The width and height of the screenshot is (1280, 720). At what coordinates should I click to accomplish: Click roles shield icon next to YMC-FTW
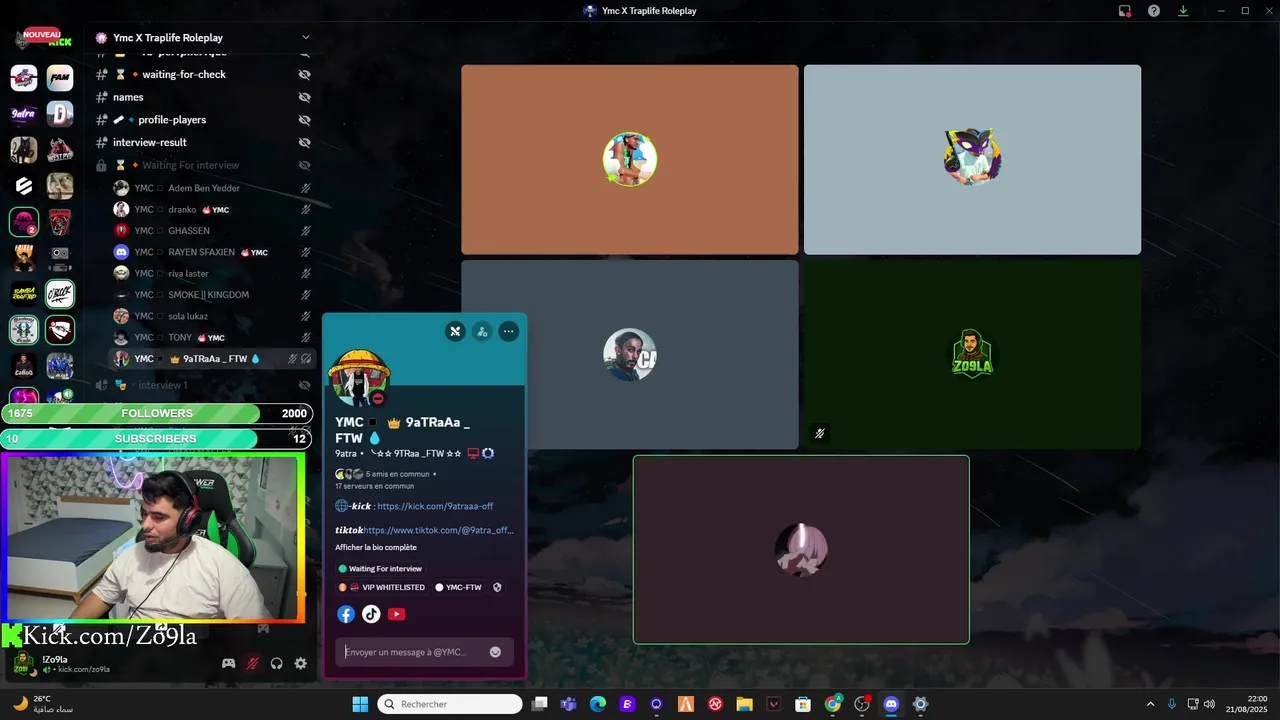(x=497, y=588)
